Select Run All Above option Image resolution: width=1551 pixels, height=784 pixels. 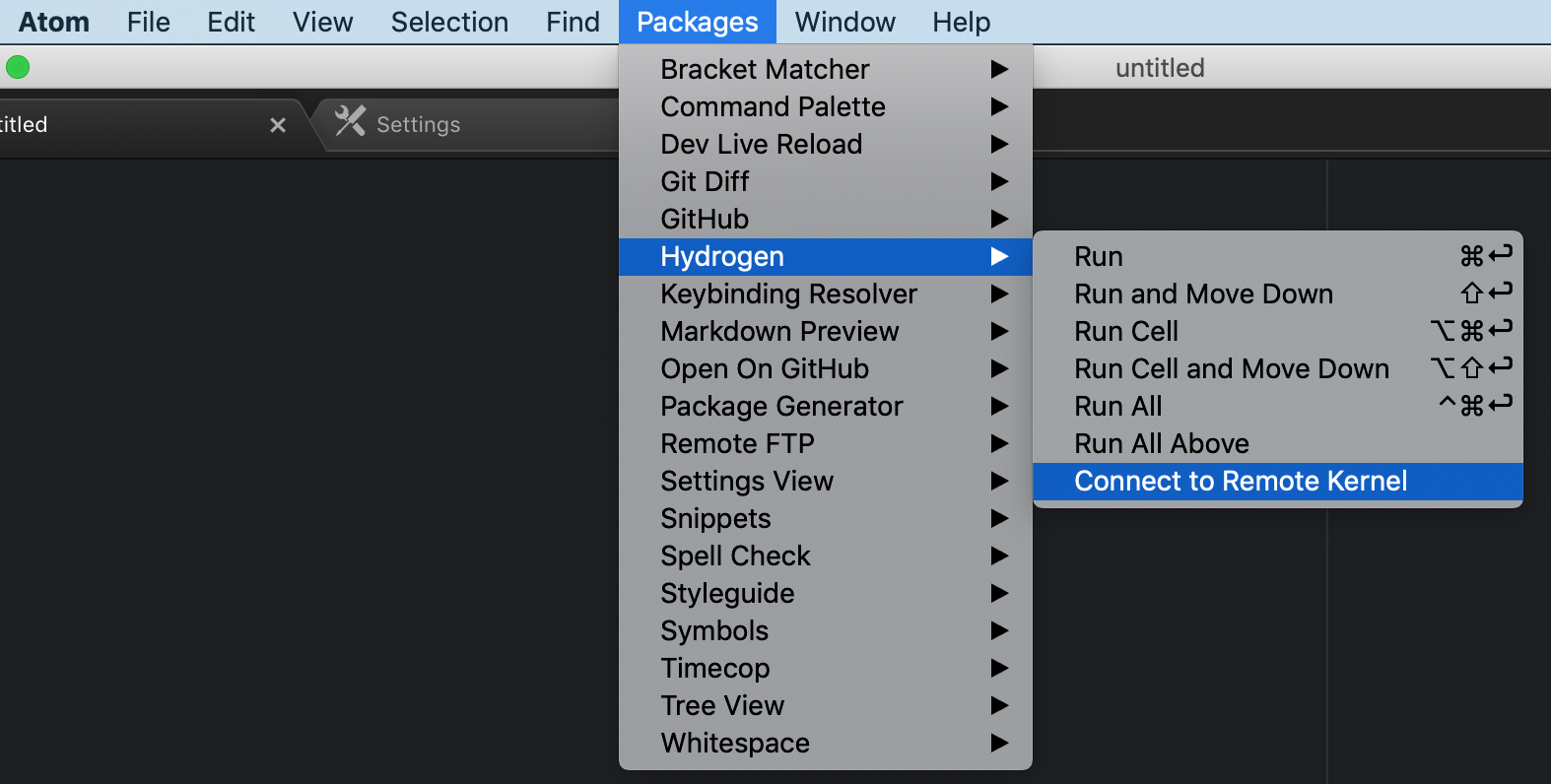point(1162,443)
